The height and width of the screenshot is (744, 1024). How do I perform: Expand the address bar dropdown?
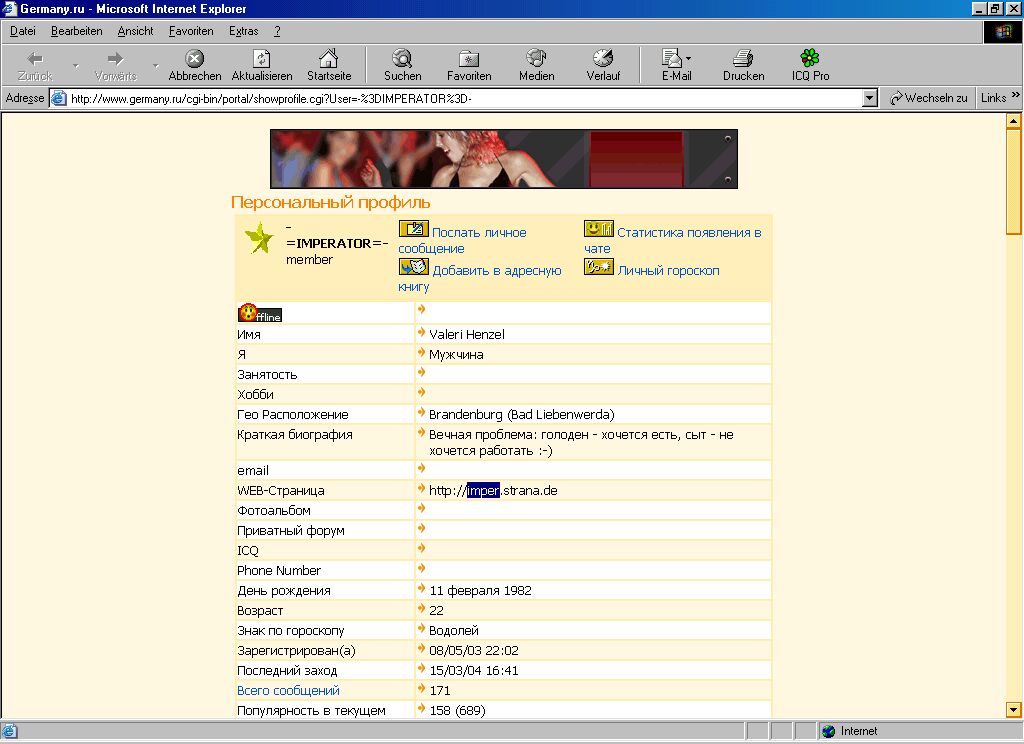point(869,99)
